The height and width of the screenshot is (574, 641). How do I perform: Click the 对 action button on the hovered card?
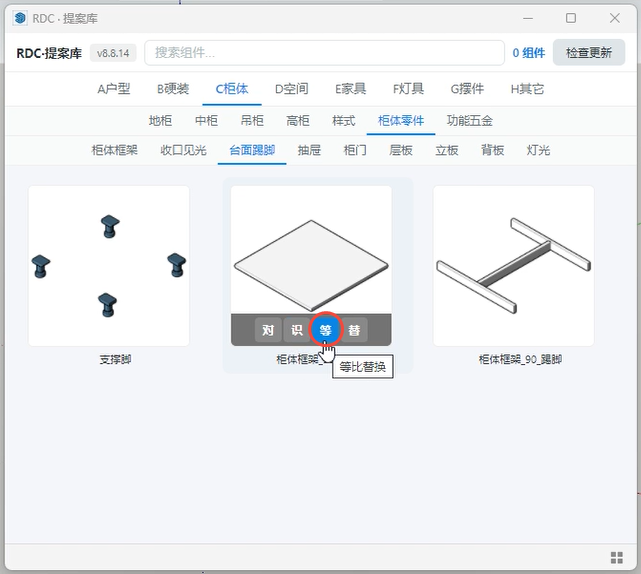(x=268, y=330)
